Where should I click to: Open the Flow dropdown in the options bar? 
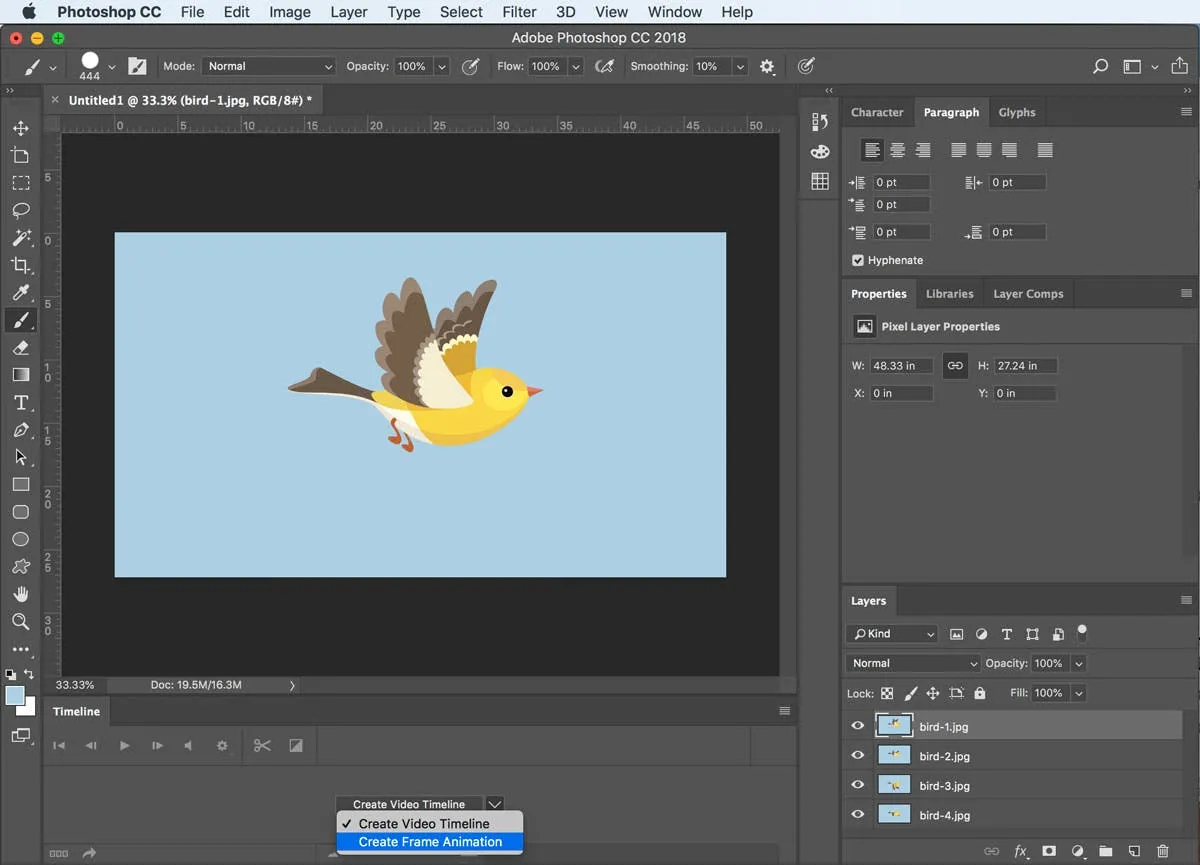(577, 66)
